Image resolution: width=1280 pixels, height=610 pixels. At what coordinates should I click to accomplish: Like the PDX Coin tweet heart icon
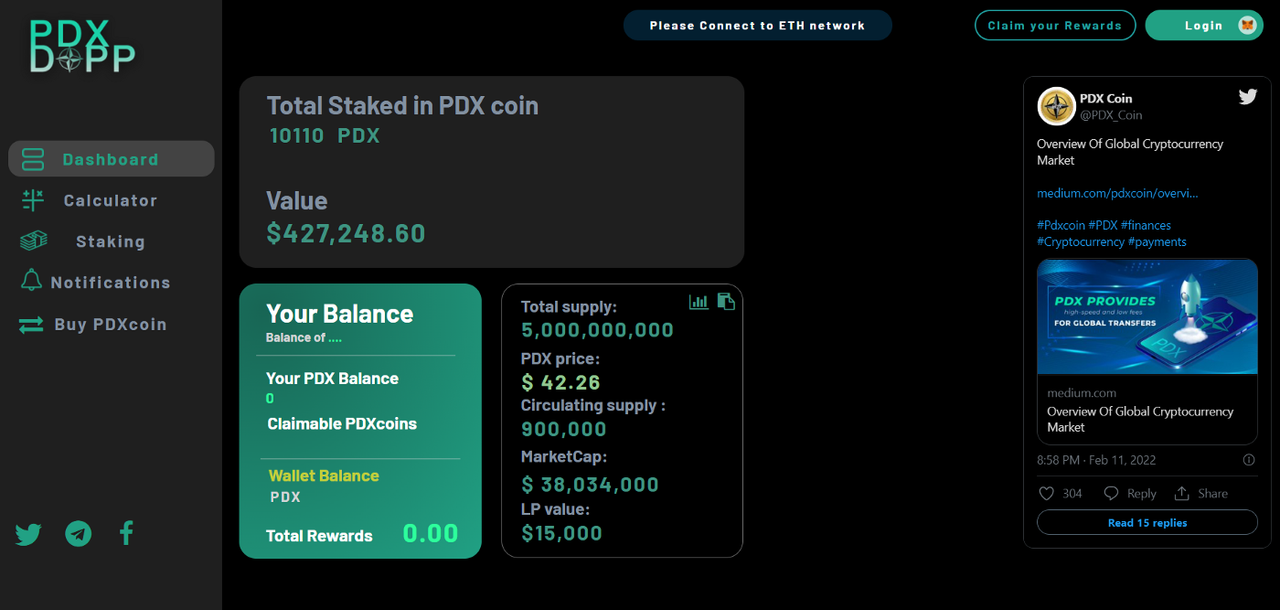click(x=1047, y=493)
